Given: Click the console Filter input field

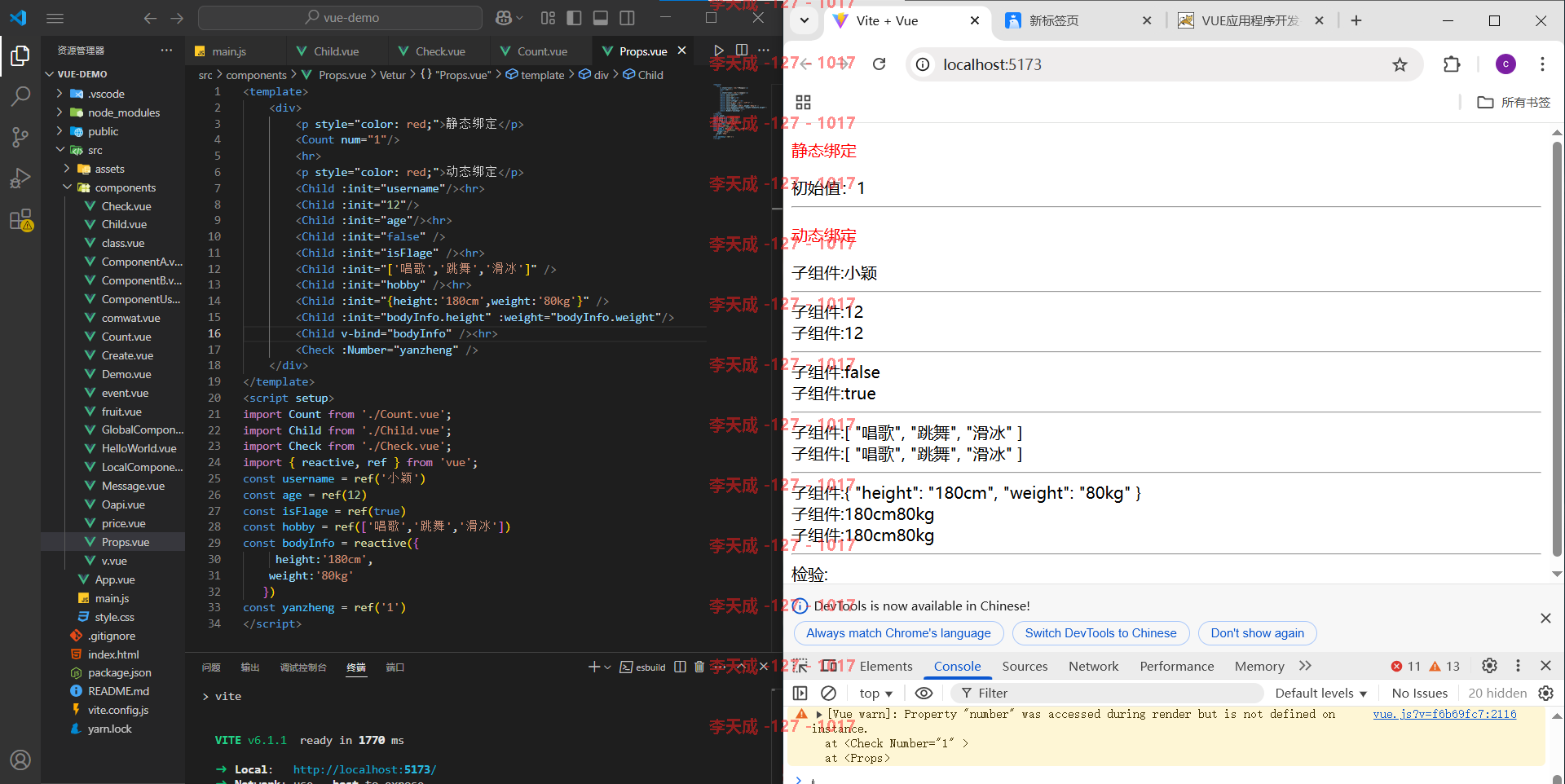Looking at the screenshot, I should coord(1109,693).
